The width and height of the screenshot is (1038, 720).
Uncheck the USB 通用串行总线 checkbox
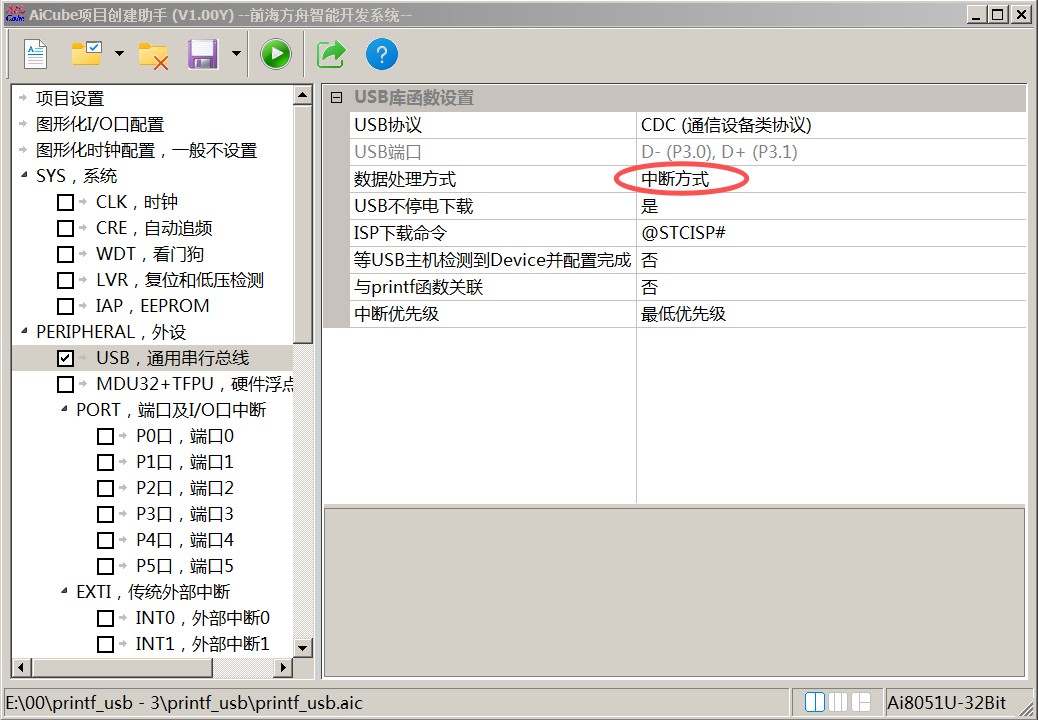[x=65, y=357]
